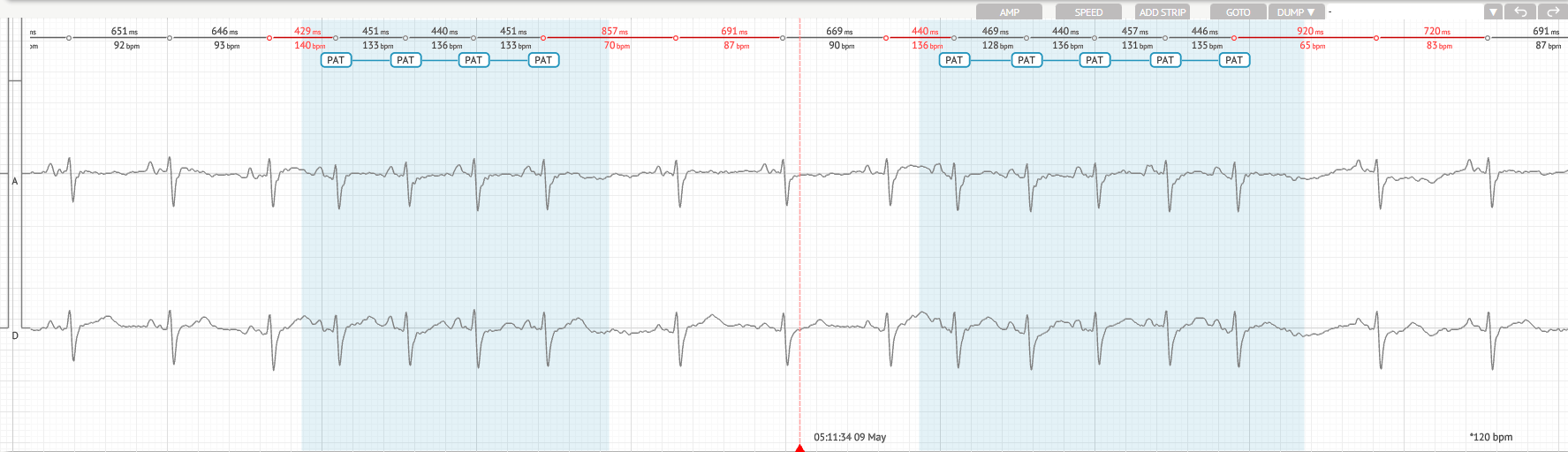The height and width of the screenshot is (452, 1568).
Task: Select the PAT label under 429 ms interval
Action: pyautogui.click(x=336, y=60)
